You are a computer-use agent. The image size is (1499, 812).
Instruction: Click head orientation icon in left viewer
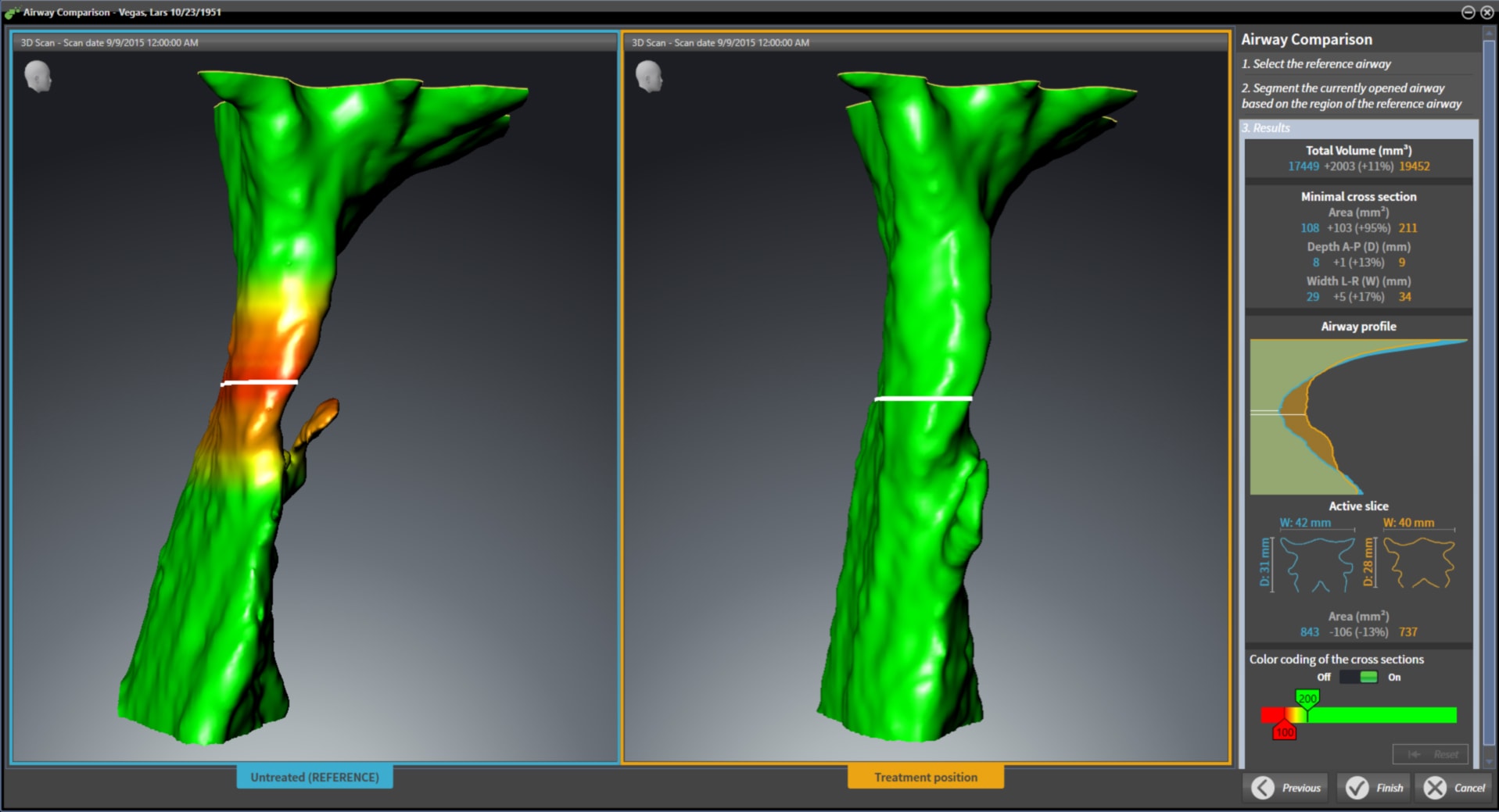(x=38, y=77)
